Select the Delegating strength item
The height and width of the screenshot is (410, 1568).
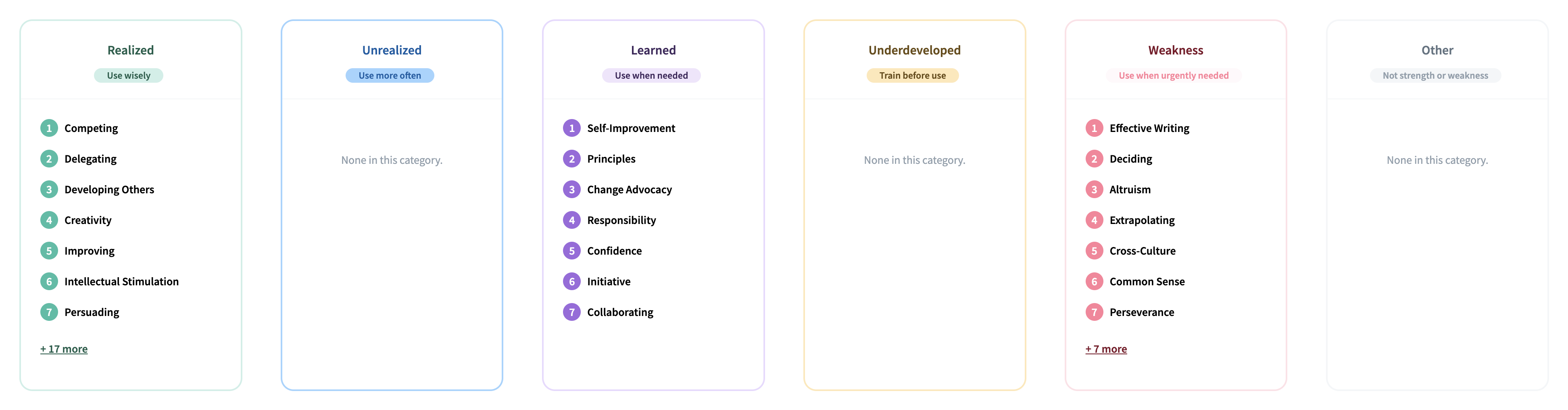91,159
